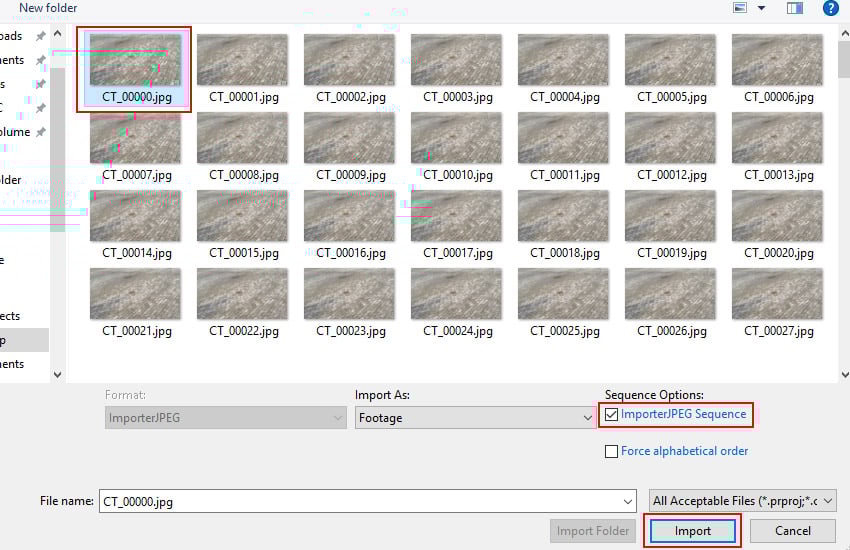Select thumbnail CT_00021.jpg
This screenshot has width=850, height=550.
pyautogui.click(x=135, y=294)
